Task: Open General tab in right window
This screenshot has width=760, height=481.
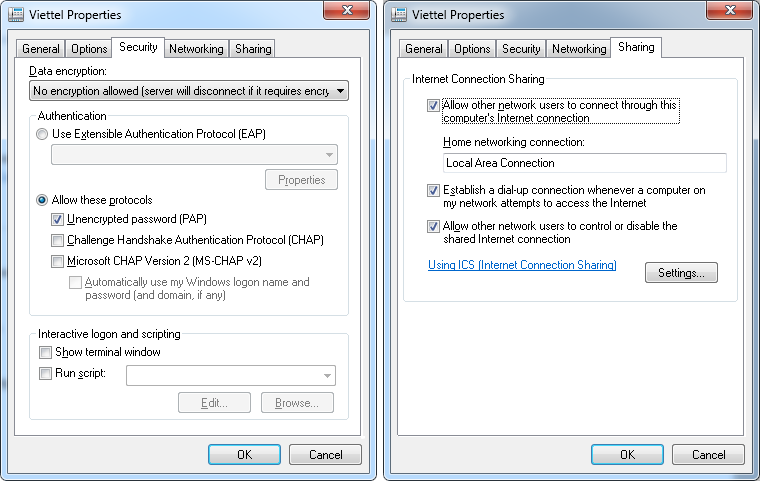Action: (424, 49)
